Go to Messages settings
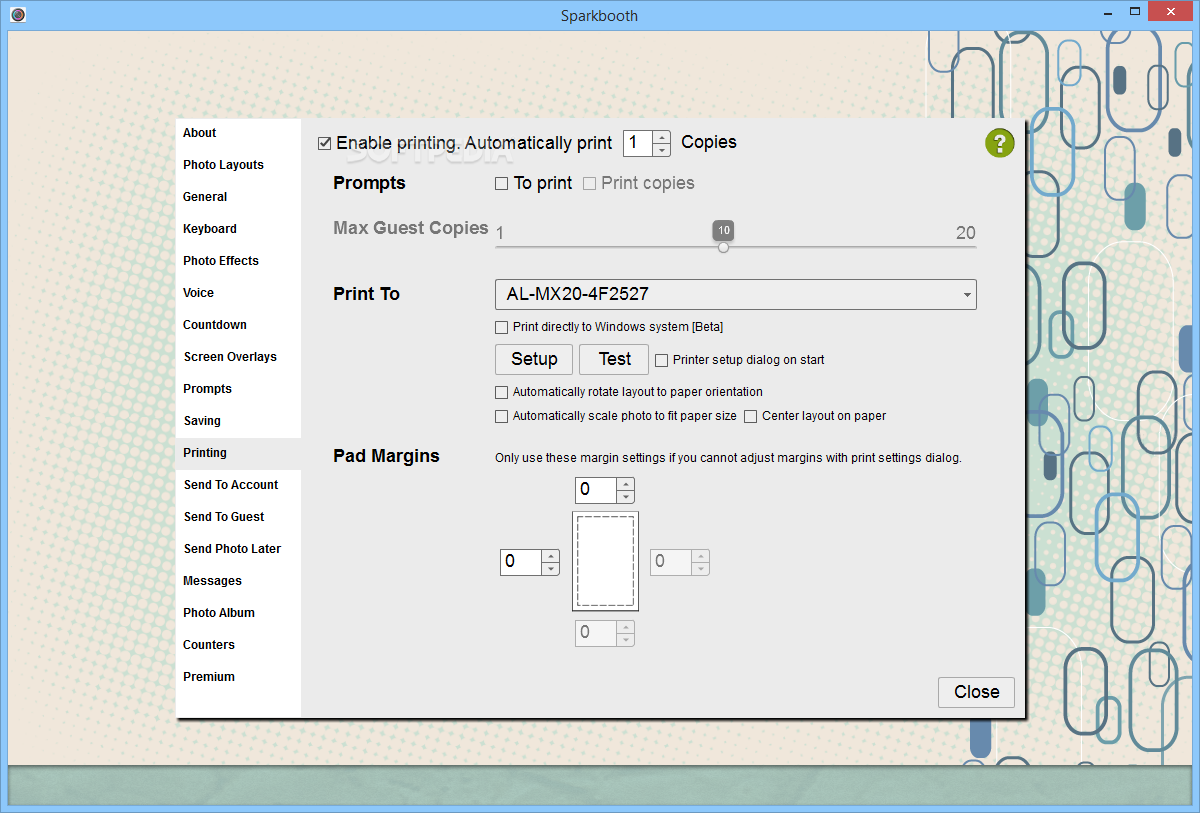Image resolution: width=1200 pixels, height=813 pixels. point(238,581)
